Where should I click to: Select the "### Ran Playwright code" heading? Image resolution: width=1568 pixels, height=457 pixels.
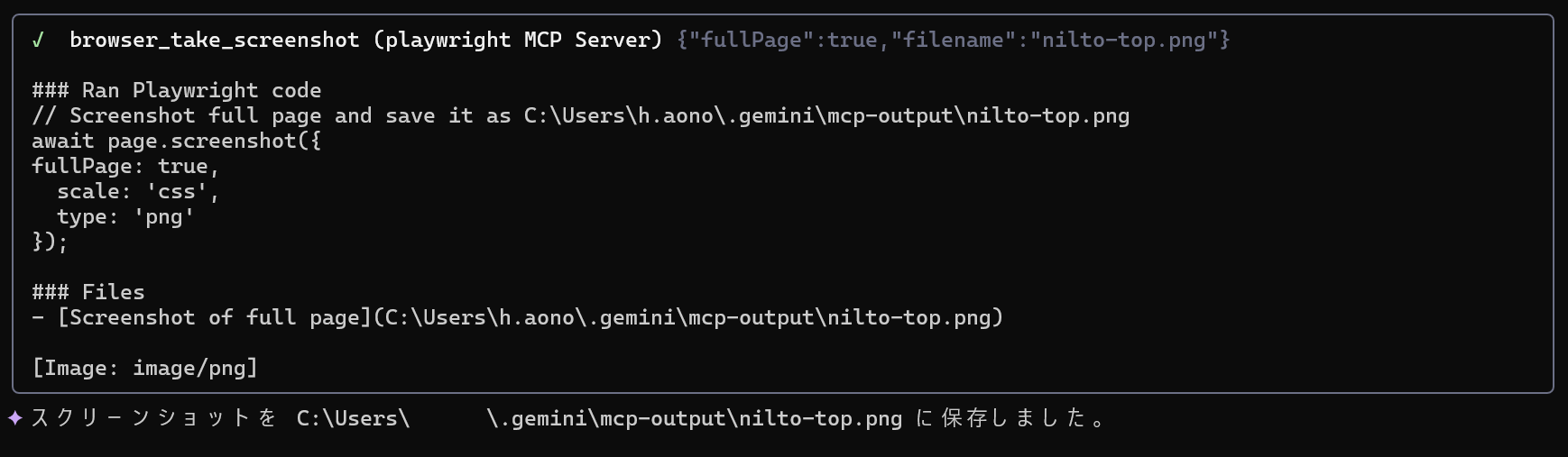point(177,90)
